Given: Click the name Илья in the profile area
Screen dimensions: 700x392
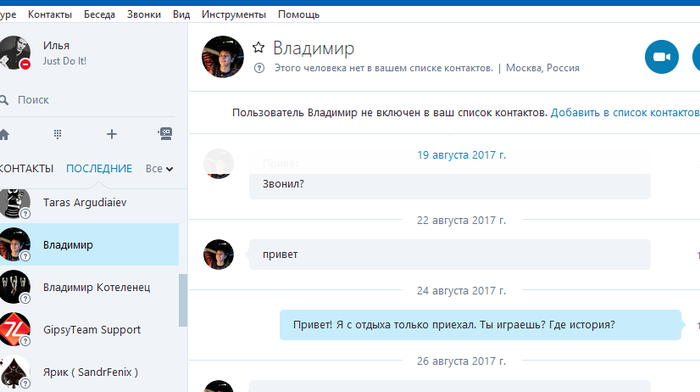Looking at the screenshot, I should 56,46.
